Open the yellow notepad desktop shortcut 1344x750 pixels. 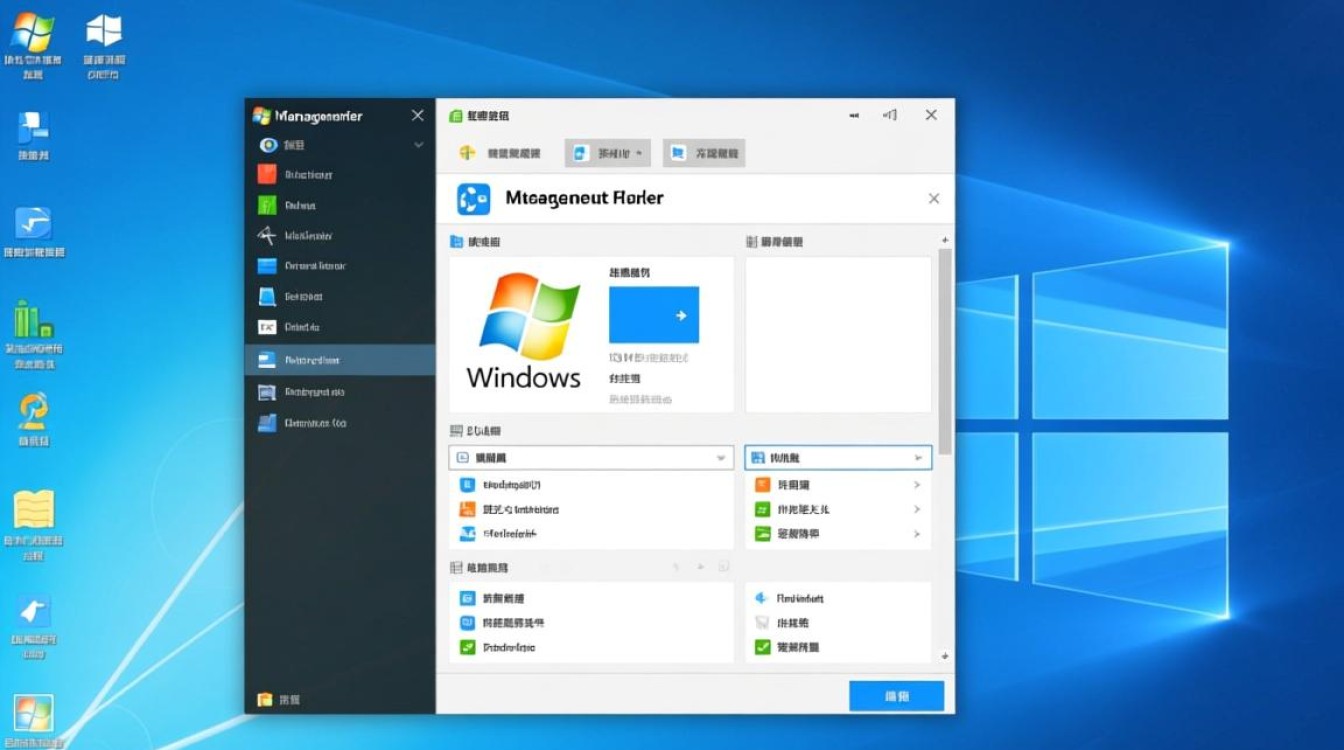tap(33, 510)
